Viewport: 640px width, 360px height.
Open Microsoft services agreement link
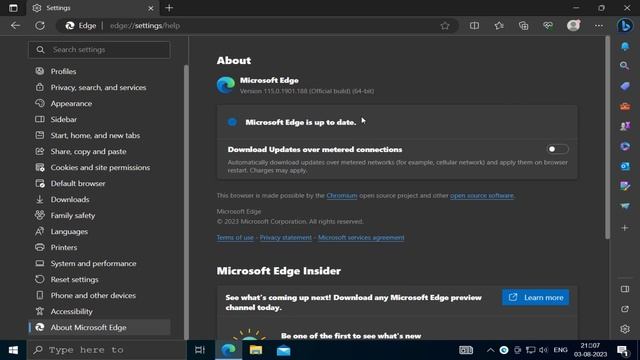(361, 238)
